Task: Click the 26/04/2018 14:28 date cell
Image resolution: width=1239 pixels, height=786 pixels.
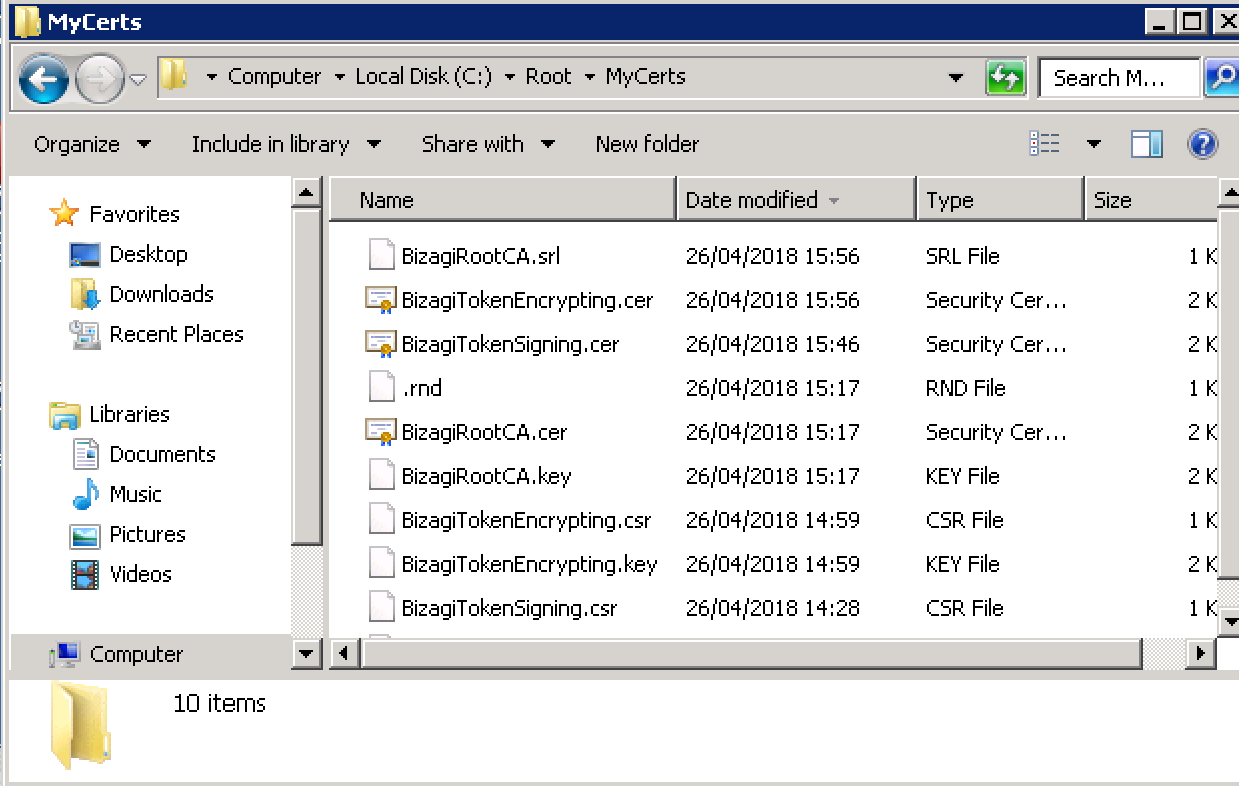Action: point(772,608)
